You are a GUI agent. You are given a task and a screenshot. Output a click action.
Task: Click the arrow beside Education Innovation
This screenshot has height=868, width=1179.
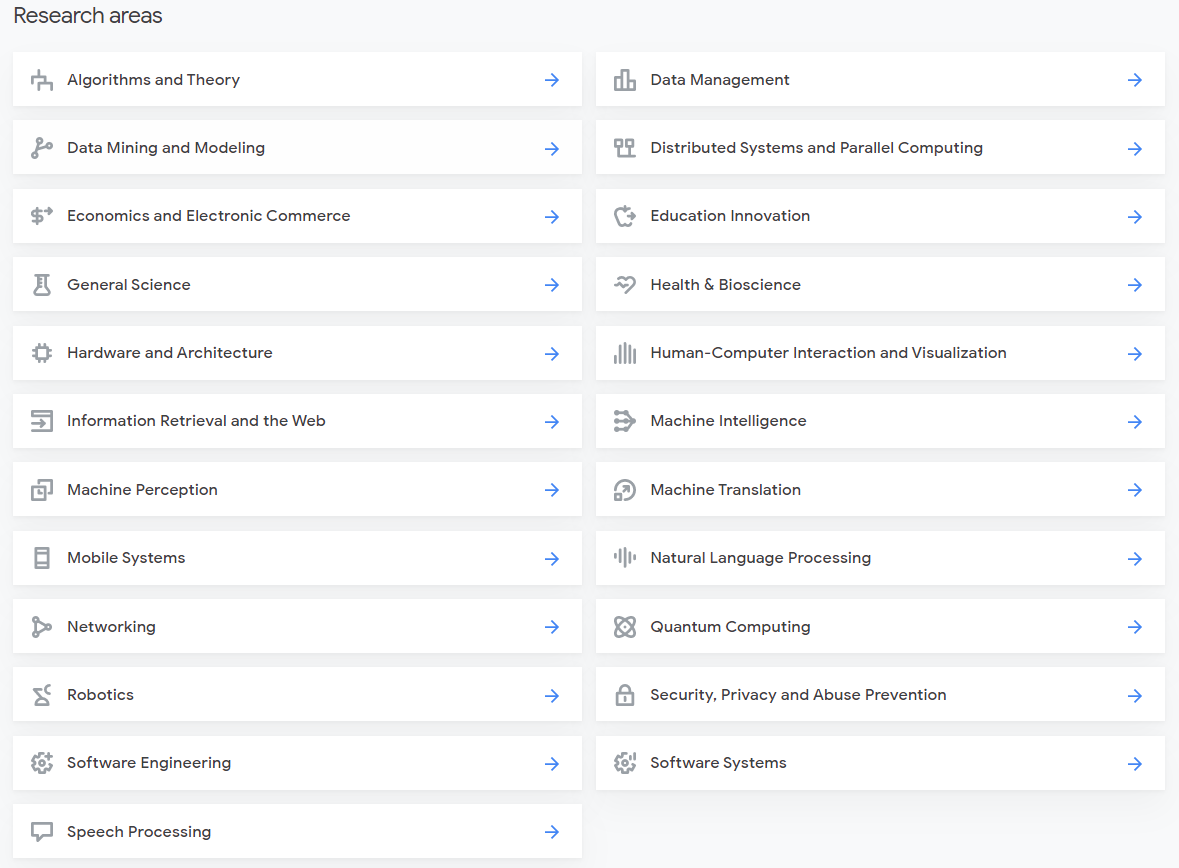pos(1135,217)
